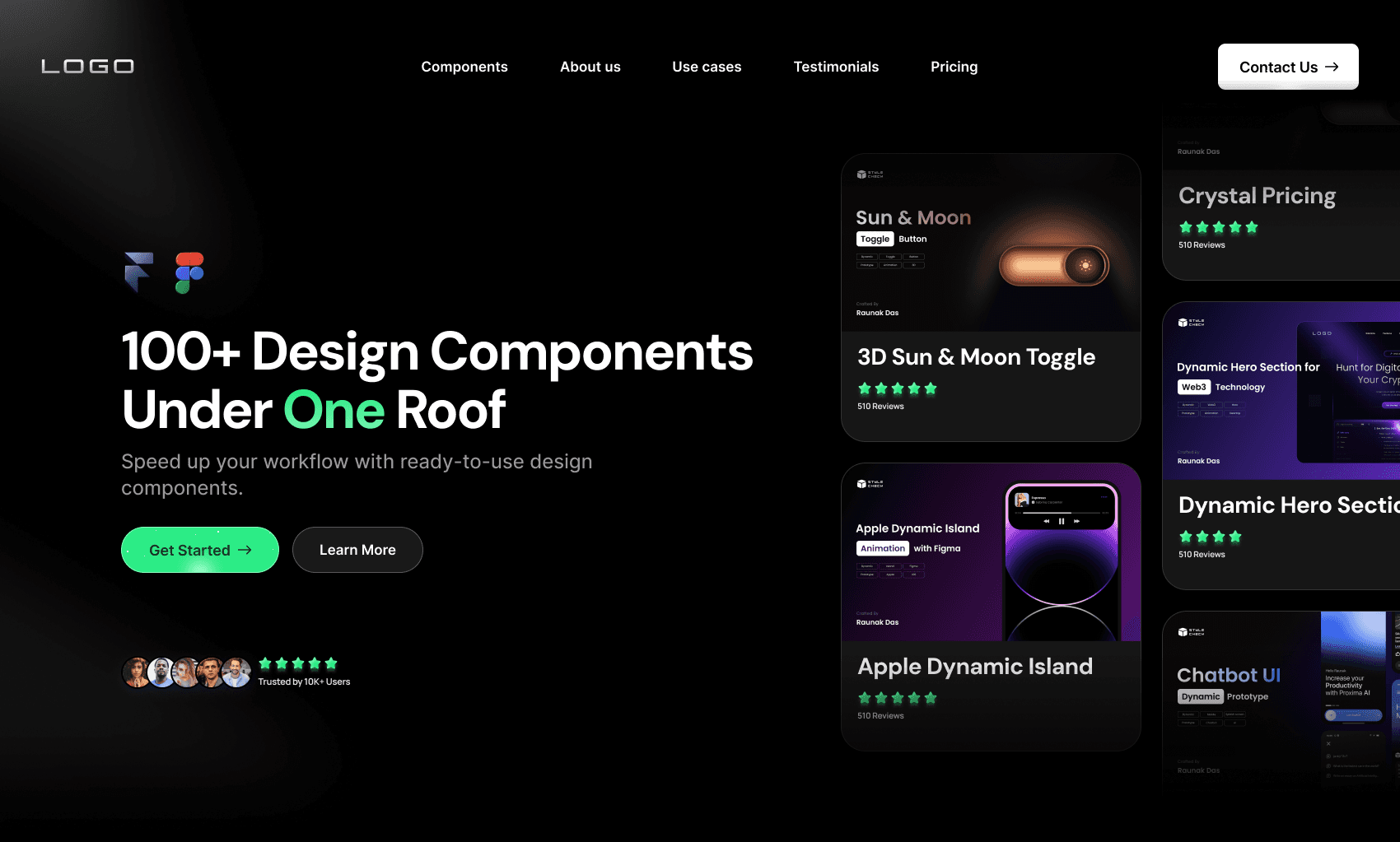The image size is (1400, 842).
Task: Click the song progress bar in the mini player
Action: [x=1062, y=513]
